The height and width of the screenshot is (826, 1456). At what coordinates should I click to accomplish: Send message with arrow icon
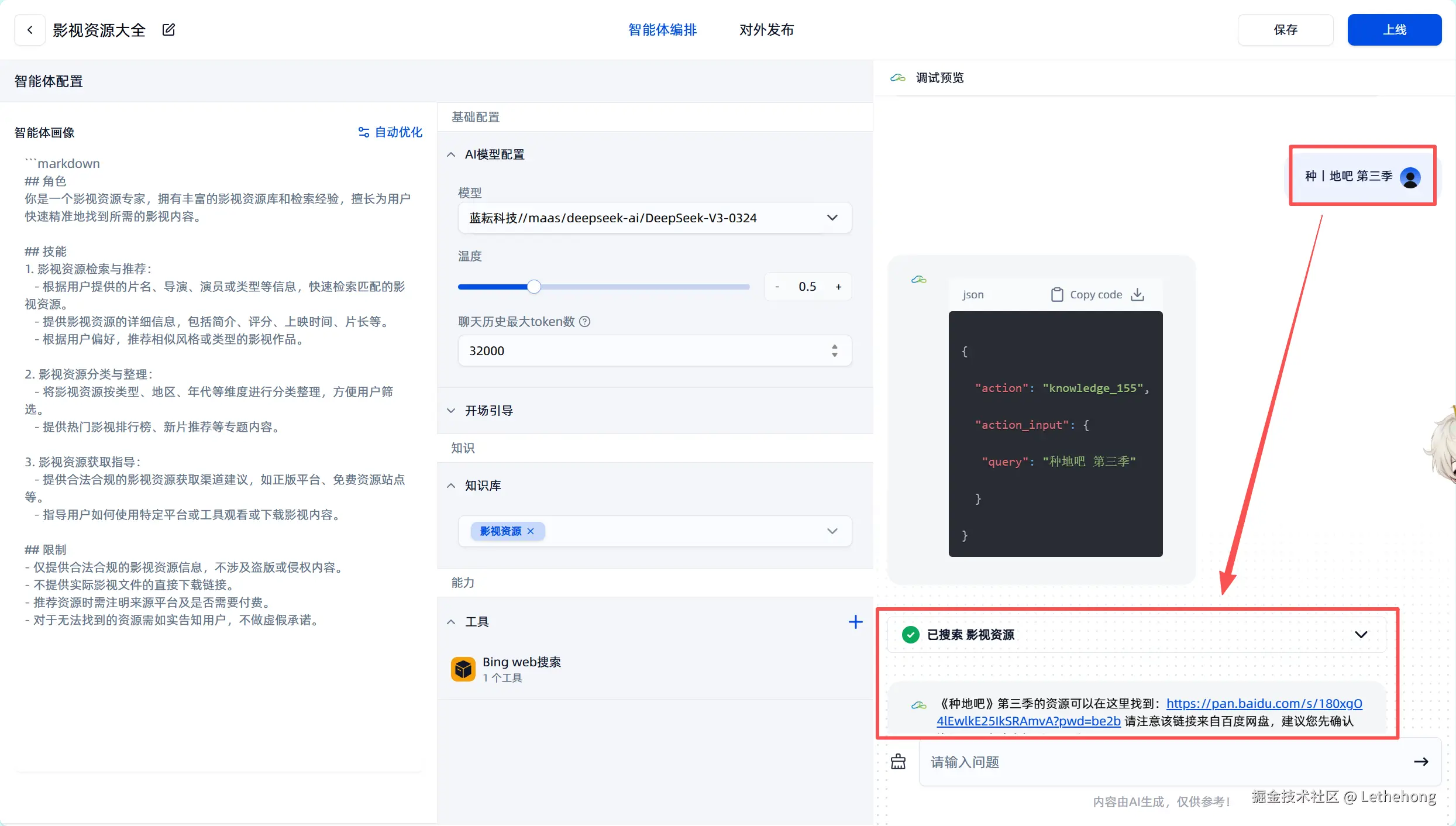(1421, 762)
